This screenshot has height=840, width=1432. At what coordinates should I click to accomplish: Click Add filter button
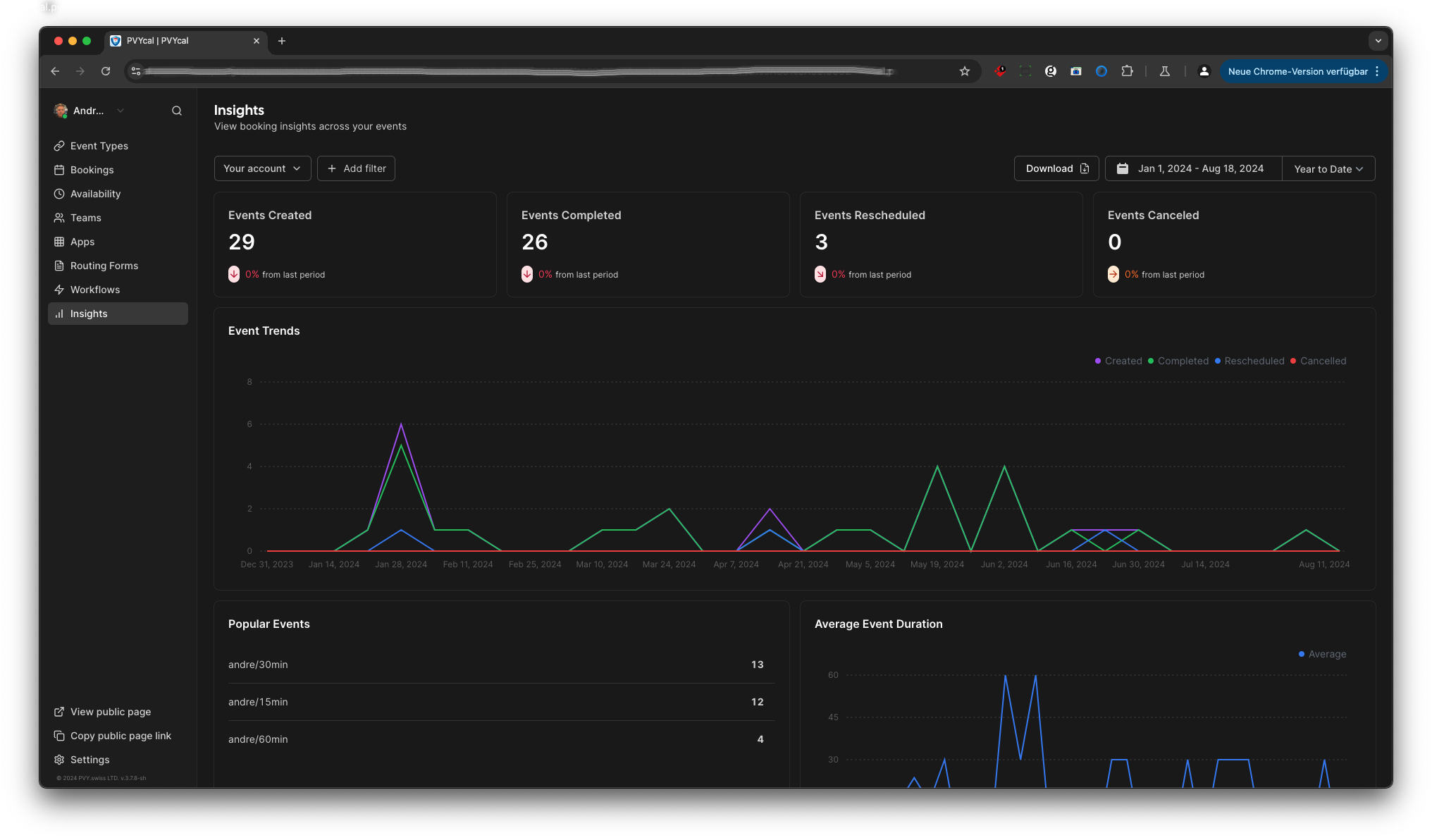click(x=356, y=168)
